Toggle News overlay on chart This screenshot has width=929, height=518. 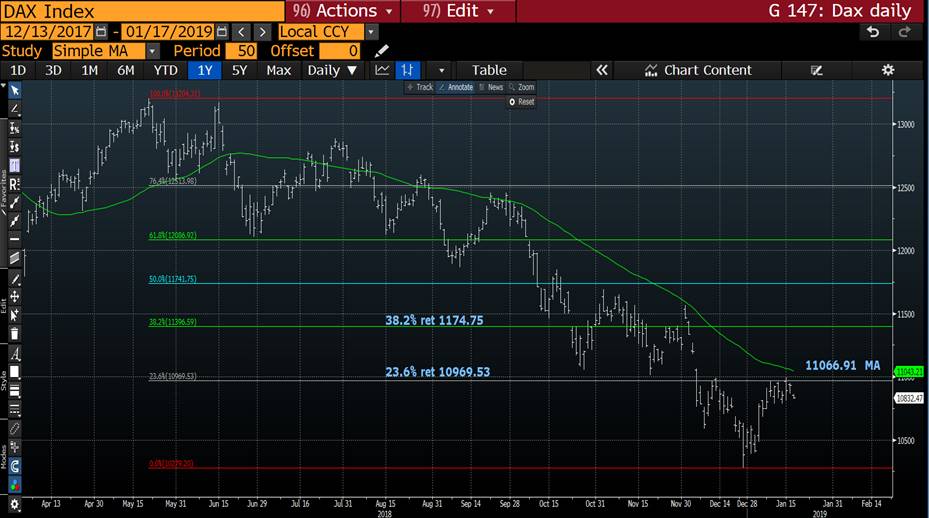coord(491,87)
